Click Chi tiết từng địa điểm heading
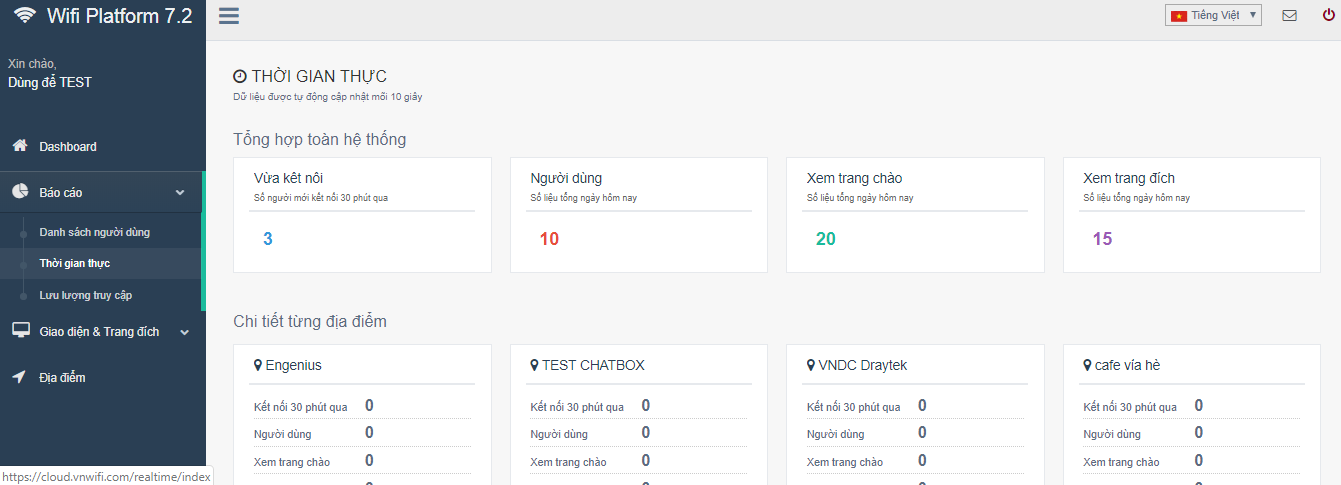Viewport: 1341px width, 485px height. pyautogui.click(x=310, y=321)
